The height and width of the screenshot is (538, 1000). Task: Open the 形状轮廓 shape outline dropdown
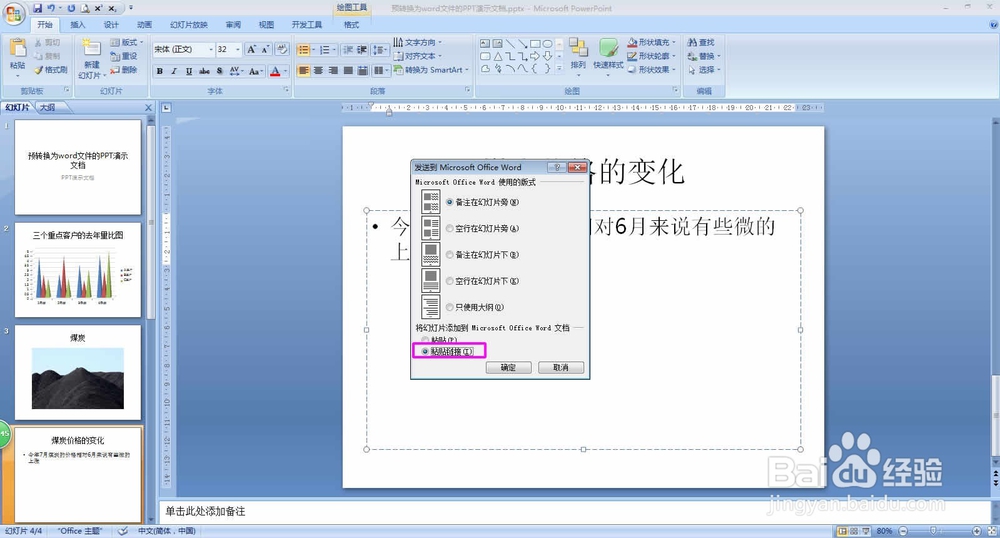pyautogui.click(x=651, y=56)
